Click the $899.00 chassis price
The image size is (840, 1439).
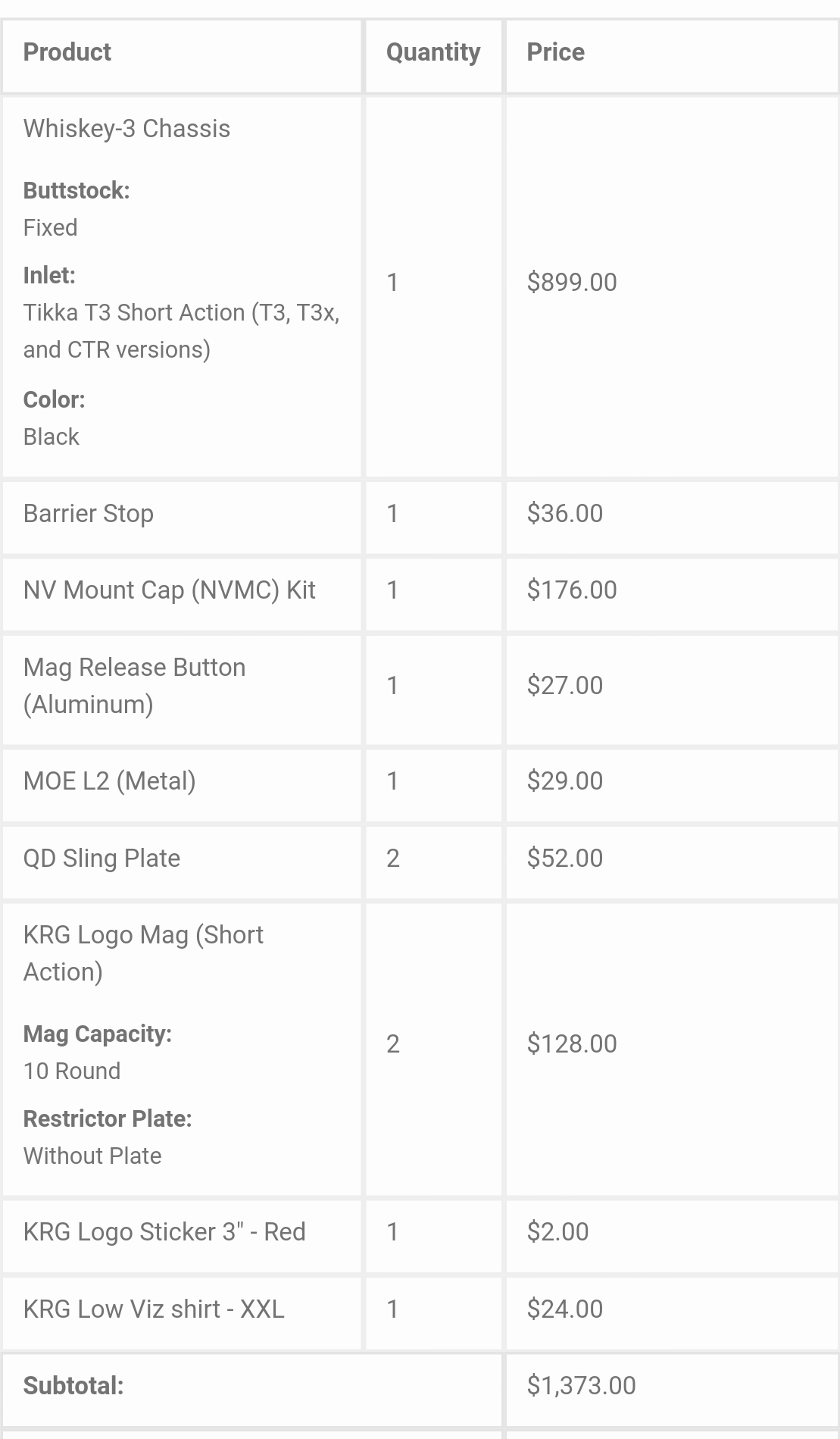(572, 283)
